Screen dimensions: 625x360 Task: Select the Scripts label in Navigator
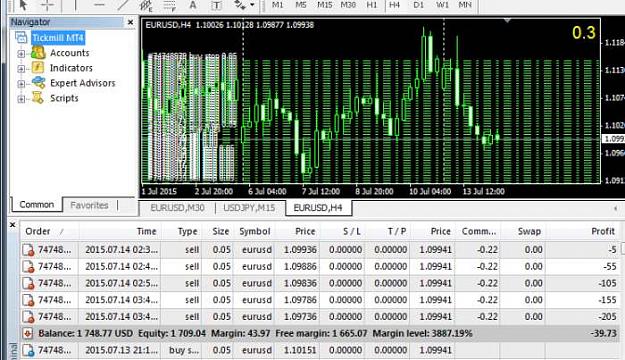[64, 98]
